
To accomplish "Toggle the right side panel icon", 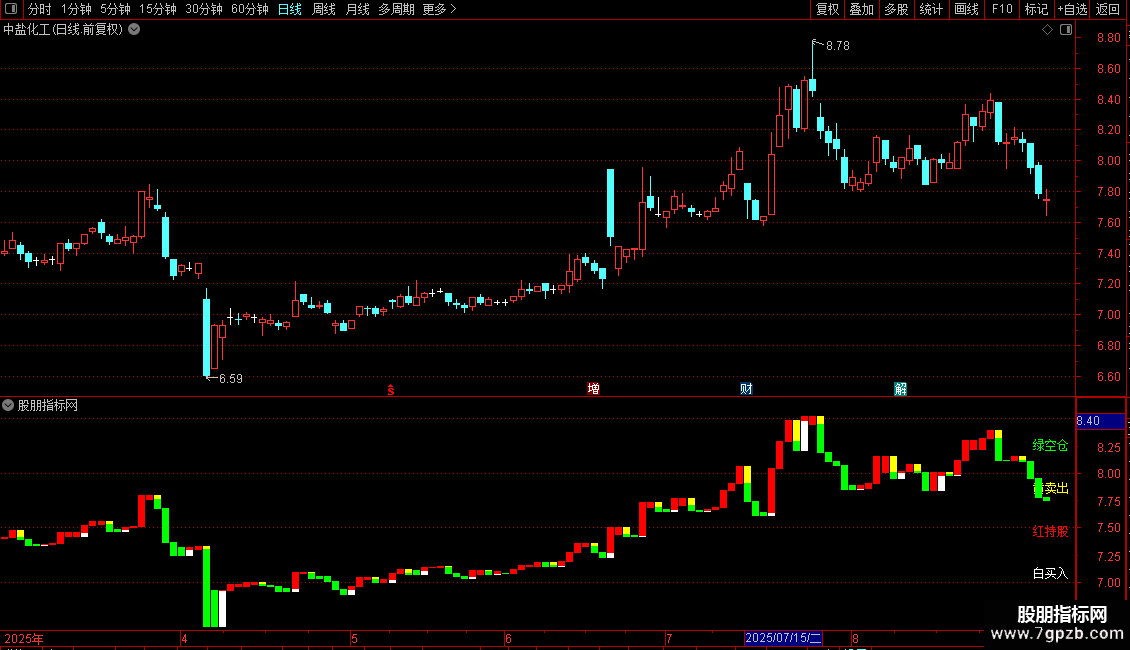I will click(1066, 30).
